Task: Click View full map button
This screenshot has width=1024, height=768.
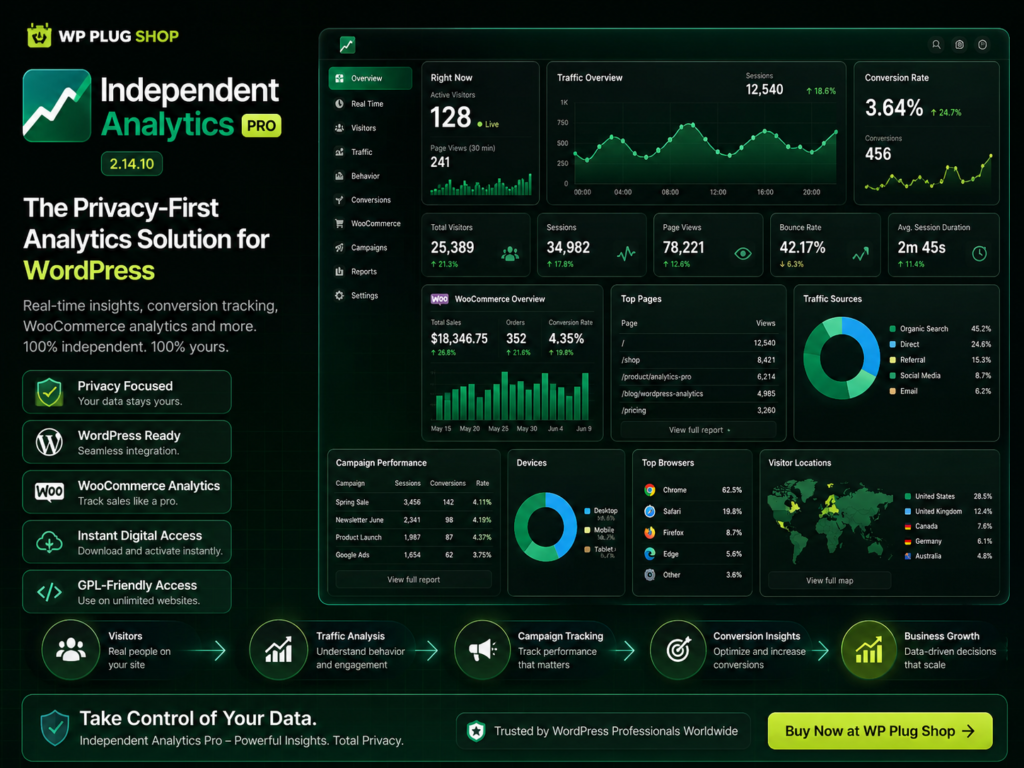Action: coord(829,580)
